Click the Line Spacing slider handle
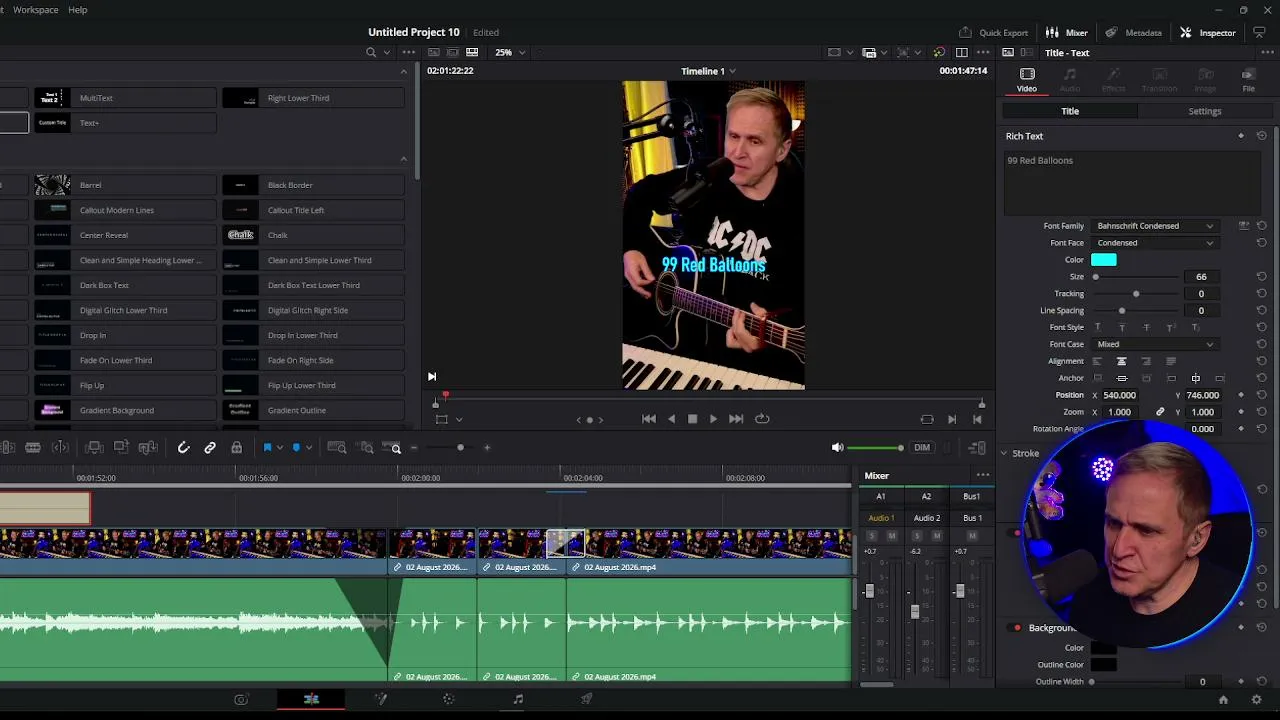 pos(1122,311)
